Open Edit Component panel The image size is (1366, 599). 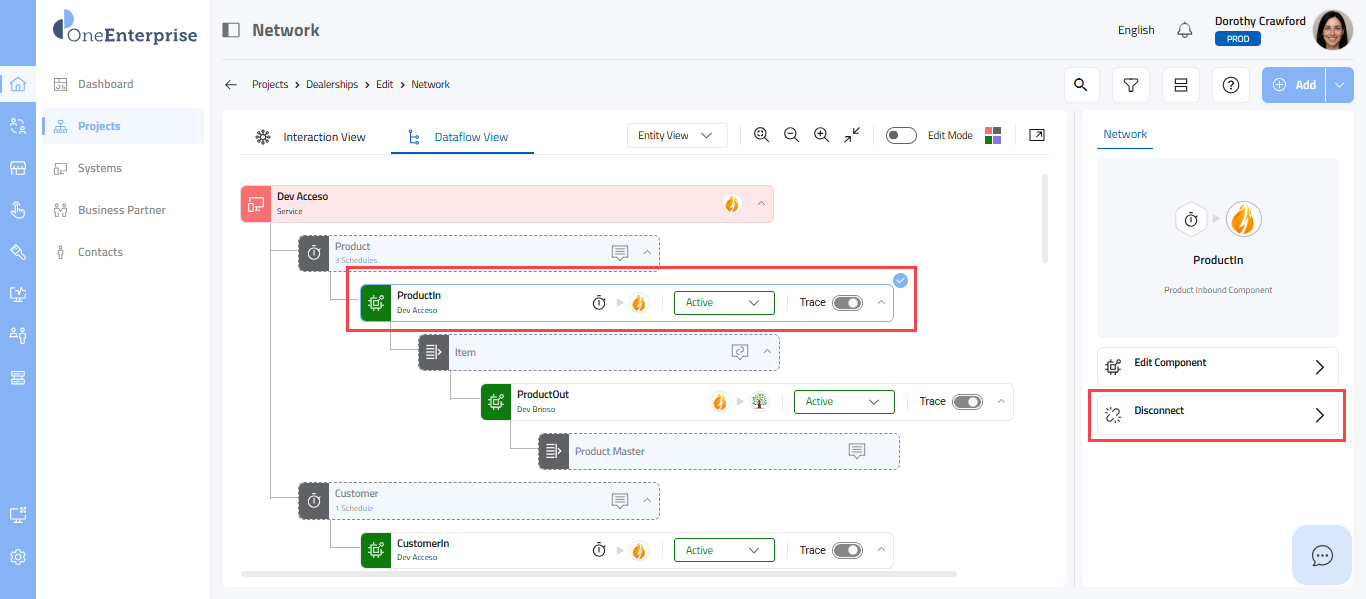[1217, 367]
